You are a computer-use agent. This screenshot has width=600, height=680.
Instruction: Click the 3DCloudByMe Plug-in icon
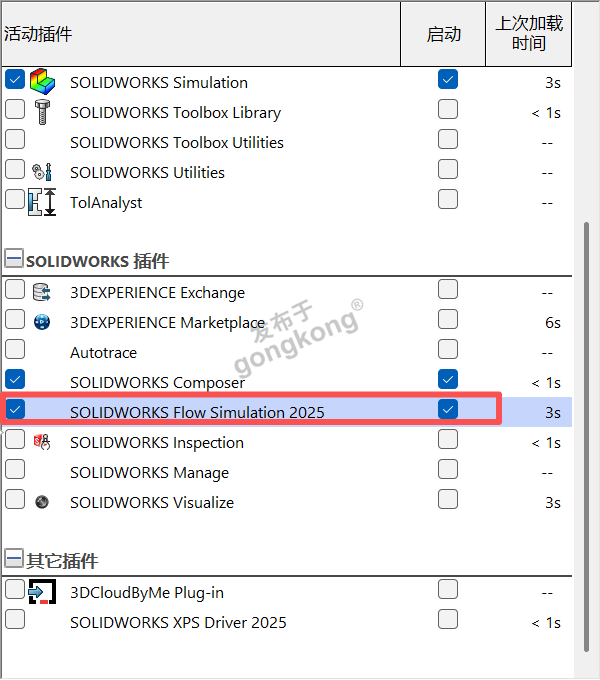click(x=42, y=592)
